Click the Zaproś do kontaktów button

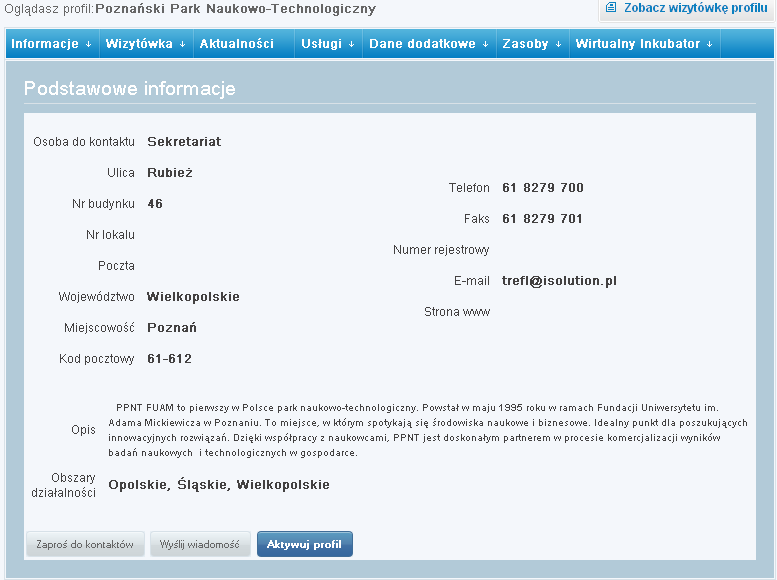85,544
